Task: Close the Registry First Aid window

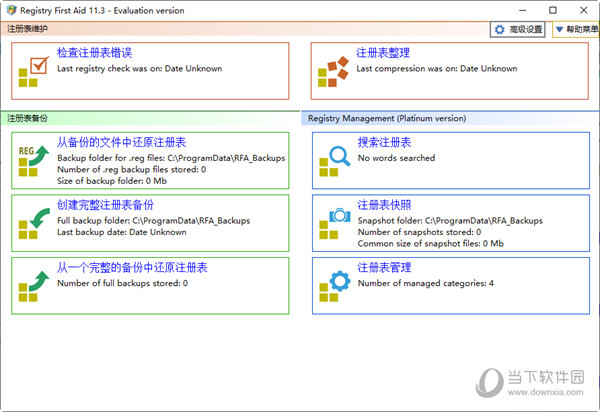Action: tap(584, 10)
